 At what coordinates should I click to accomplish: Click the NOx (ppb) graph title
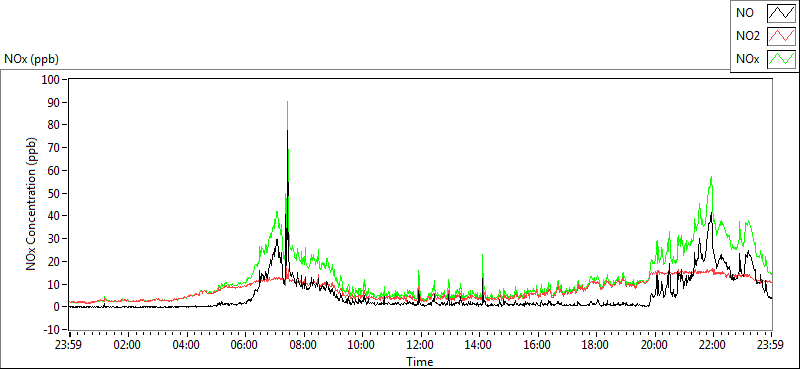[31, 59]
